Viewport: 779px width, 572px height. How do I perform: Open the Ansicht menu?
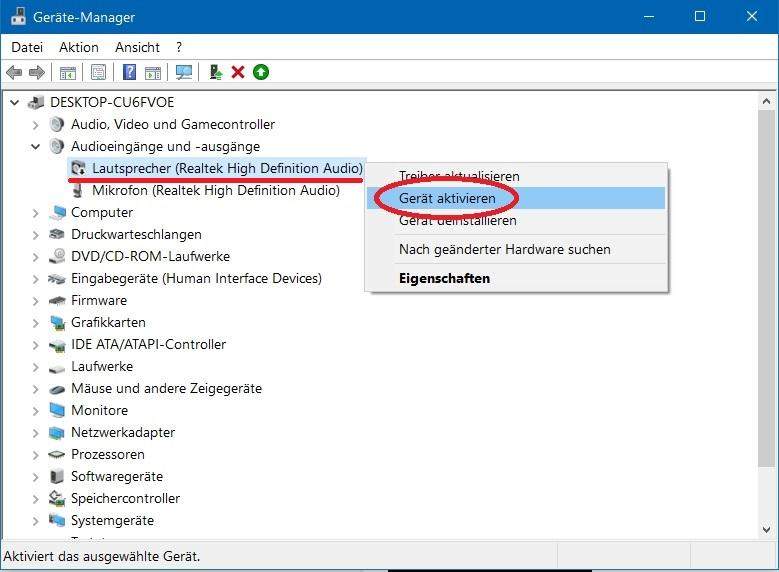(x=137, y=47)
